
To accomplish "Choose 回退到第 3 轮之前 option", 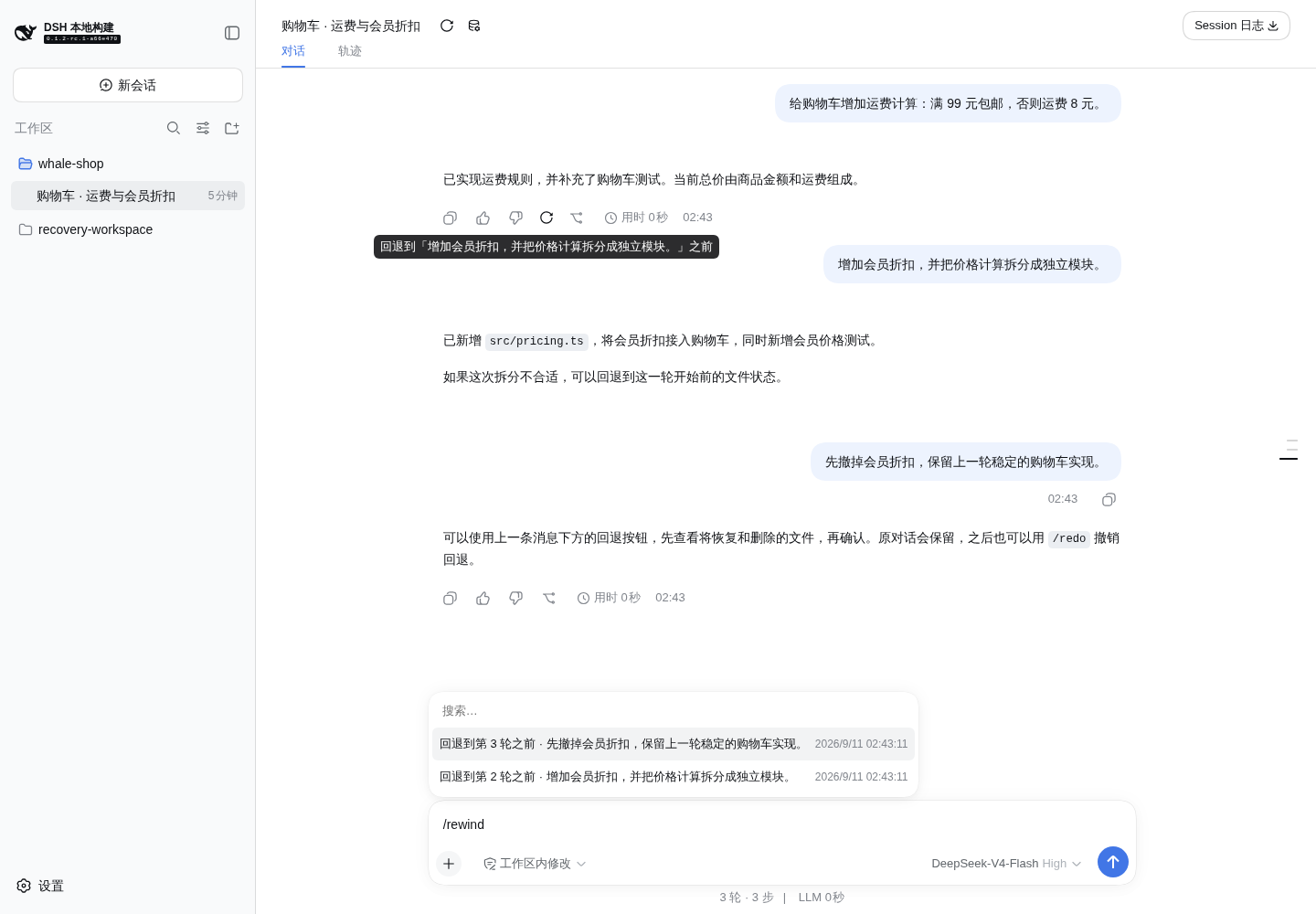I will coord(674,744).
